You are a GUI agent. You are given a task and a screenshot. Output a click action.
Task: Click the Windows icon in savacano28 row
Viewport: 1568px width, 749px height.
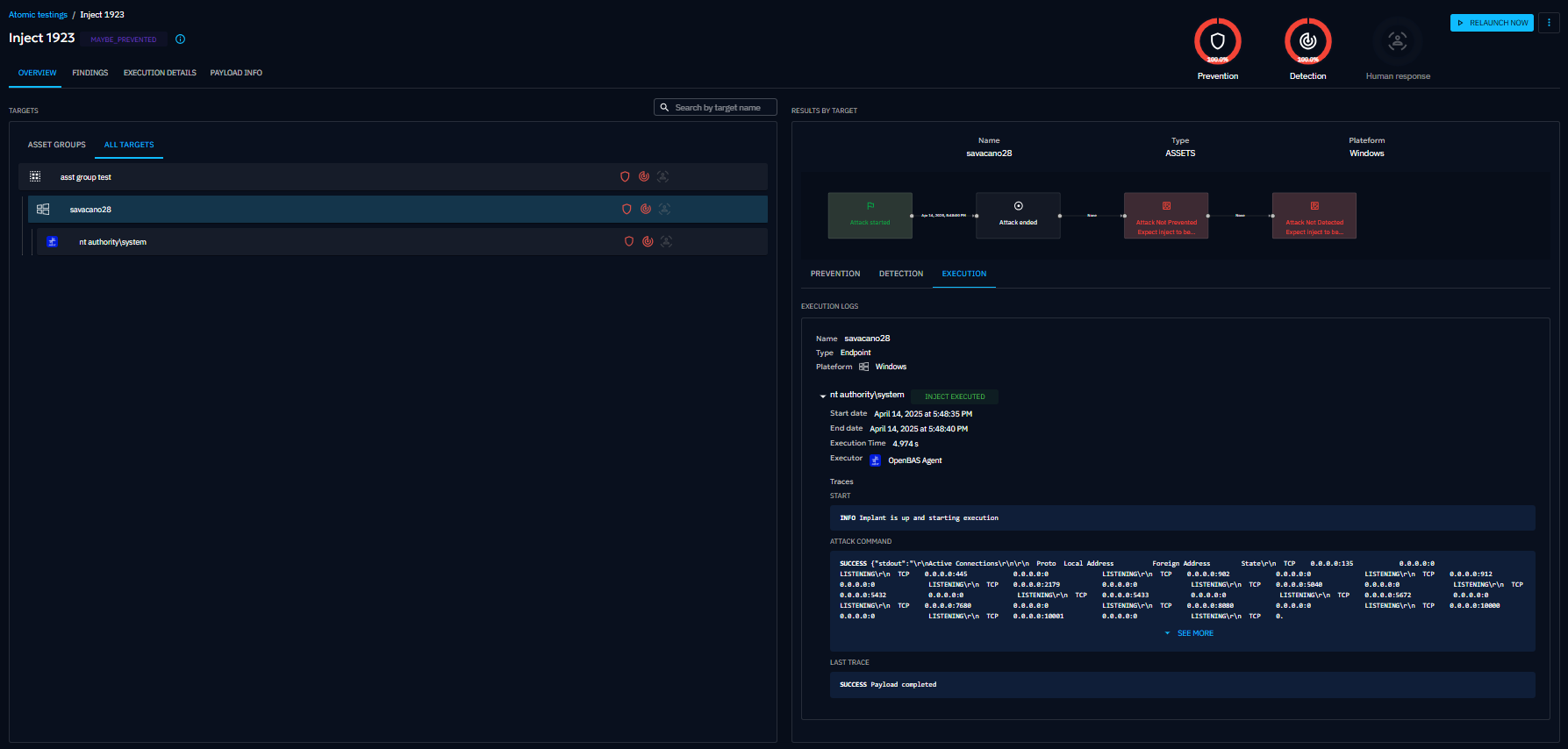click(x=43, y=210)
